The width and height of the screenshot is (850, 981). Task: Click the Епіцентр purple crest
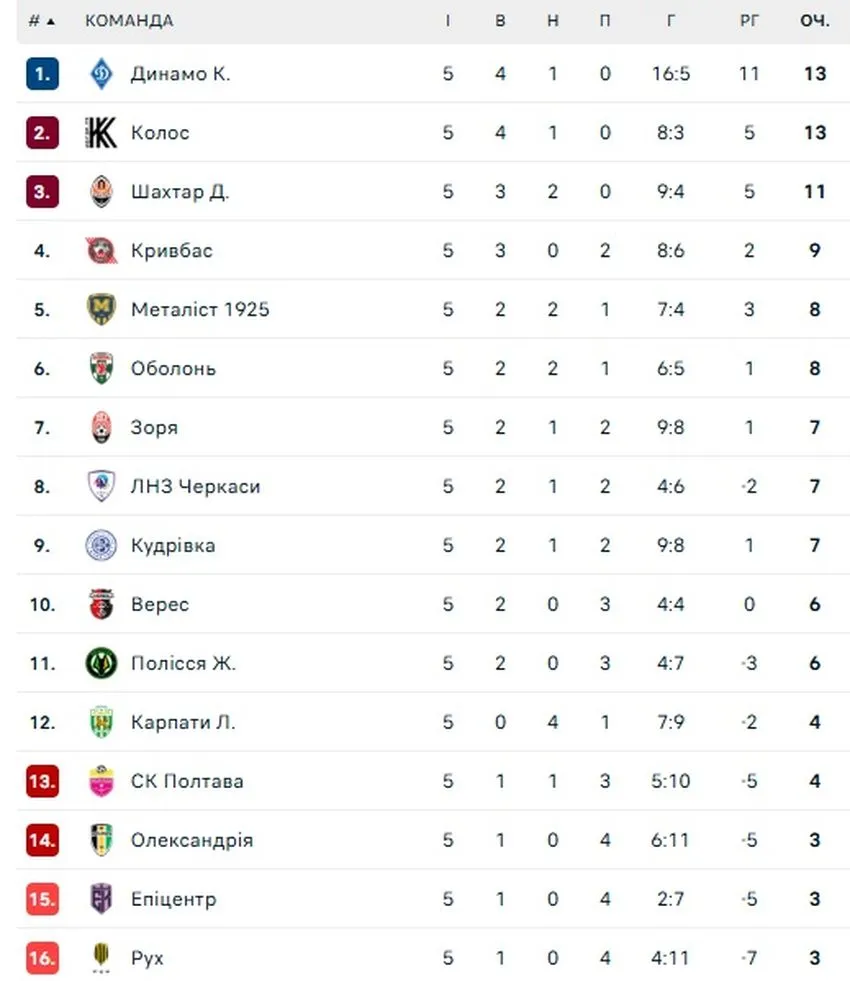coord(101,899)
